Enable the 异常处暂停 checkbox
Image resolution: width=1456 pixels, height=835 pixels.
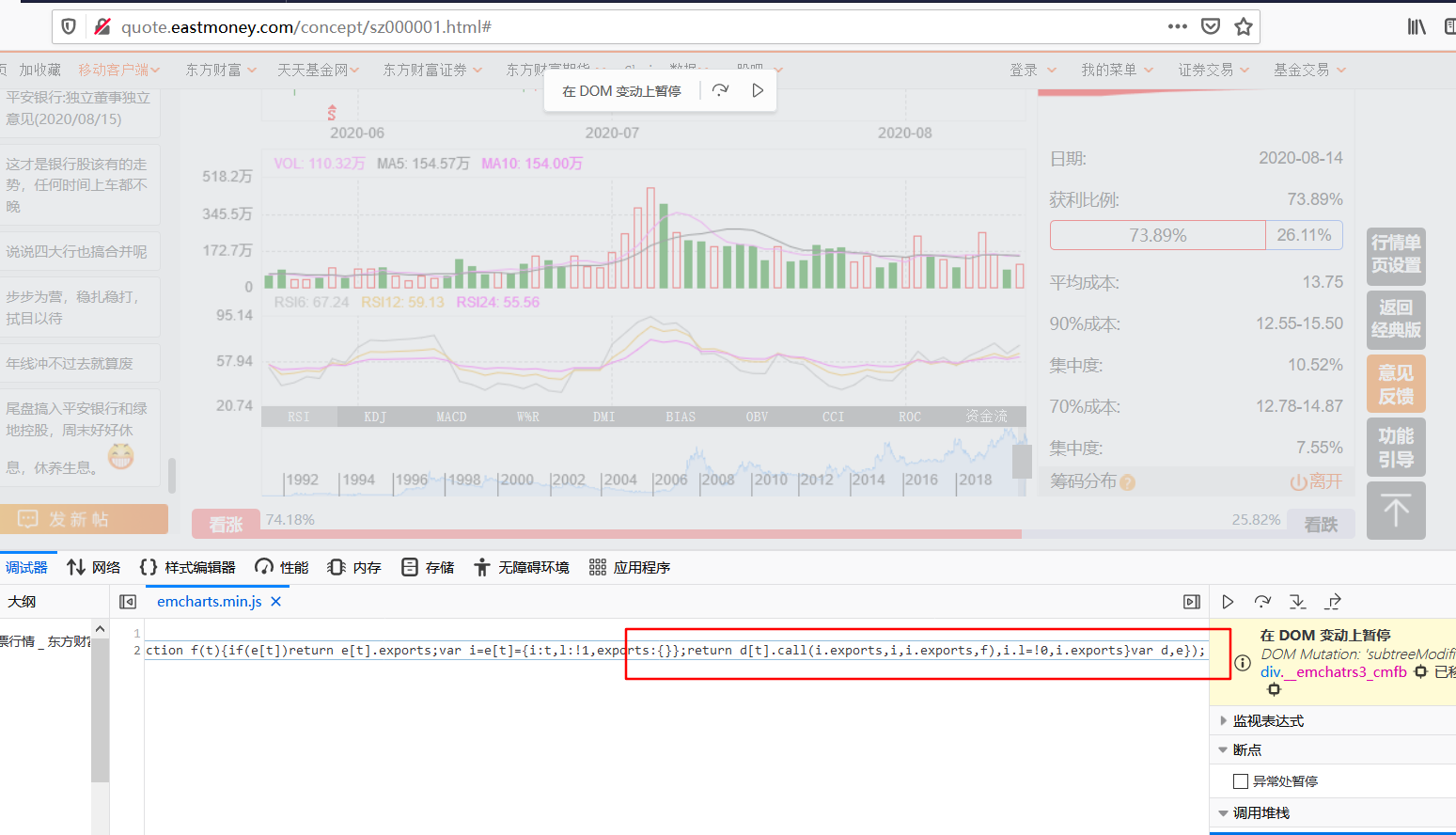point(1241,780)
